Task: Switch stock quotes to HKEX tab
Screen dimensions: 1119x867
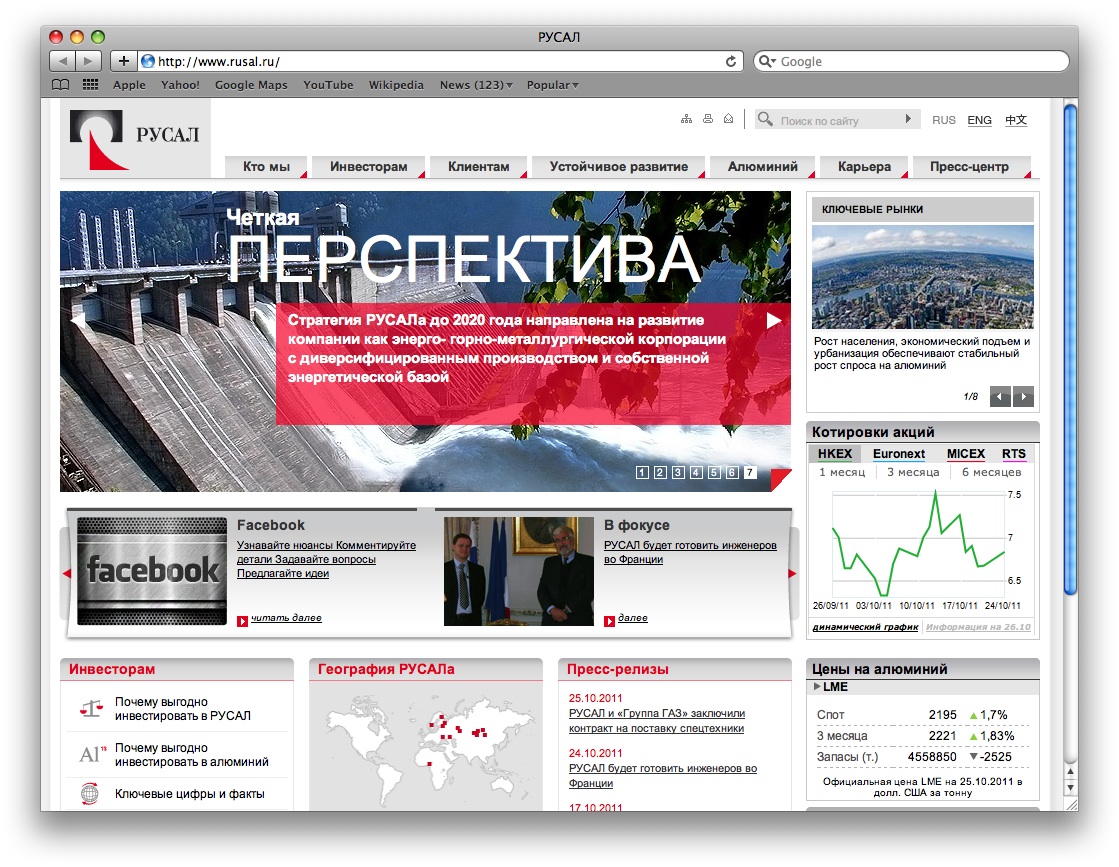Action: click(834, 453)
